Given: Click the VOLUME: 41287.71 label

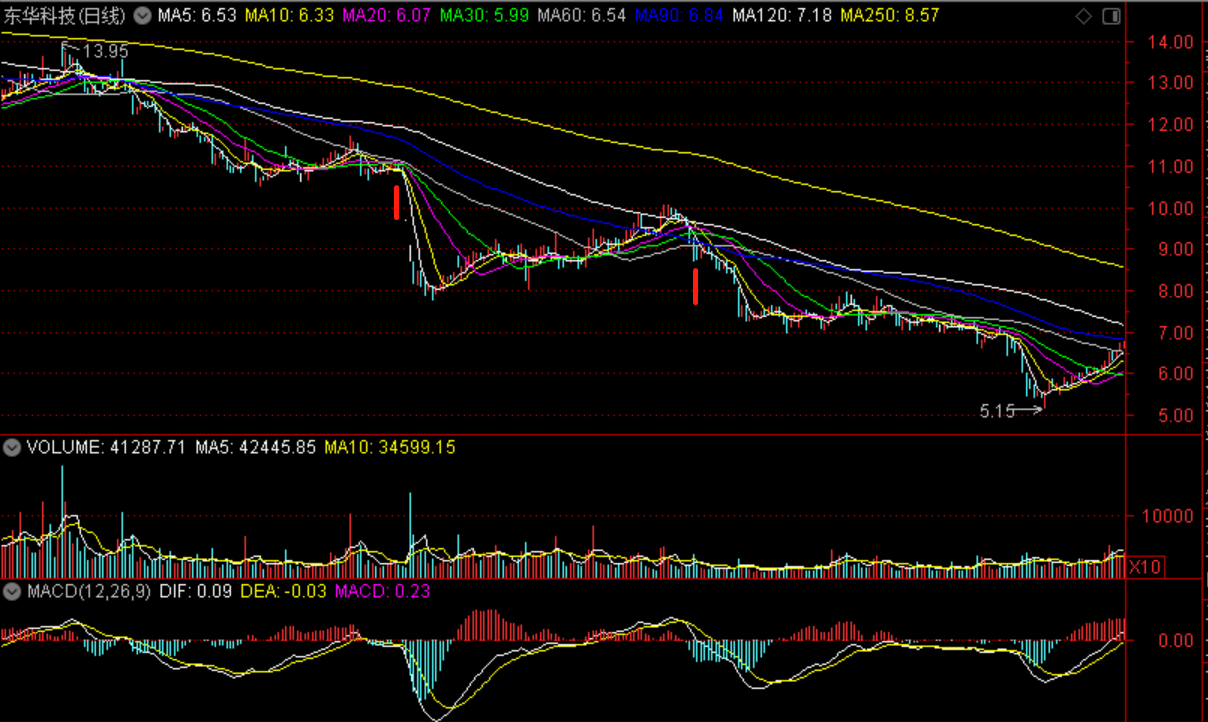Looking at the screenshot, I should (x=107, y=447).
